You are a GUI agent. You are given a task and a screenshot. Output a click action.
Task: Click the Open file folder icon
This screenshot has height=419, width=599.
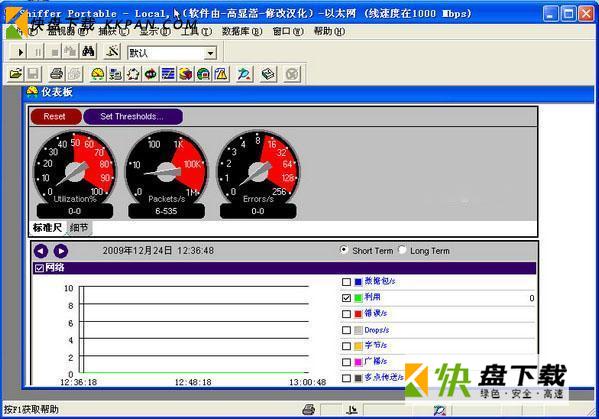[x=16, y=74]
